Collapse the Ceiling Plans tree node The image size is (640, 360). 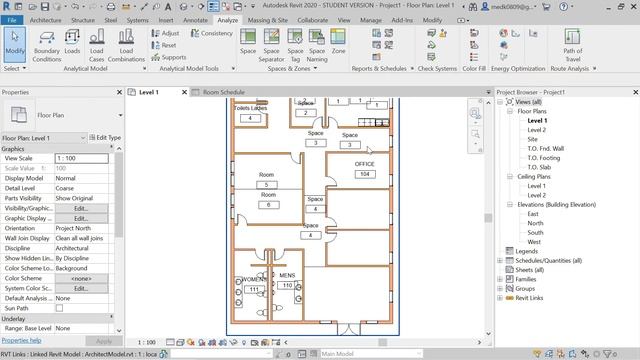coord(510,176)
